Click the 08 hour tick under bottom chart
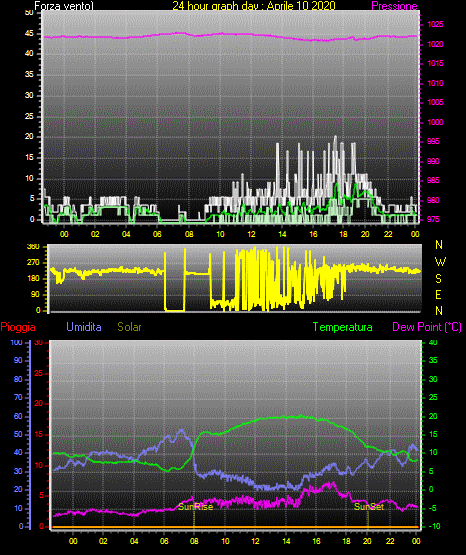The height and width of the screenshot is (555, 466). (x=194, y=541)
